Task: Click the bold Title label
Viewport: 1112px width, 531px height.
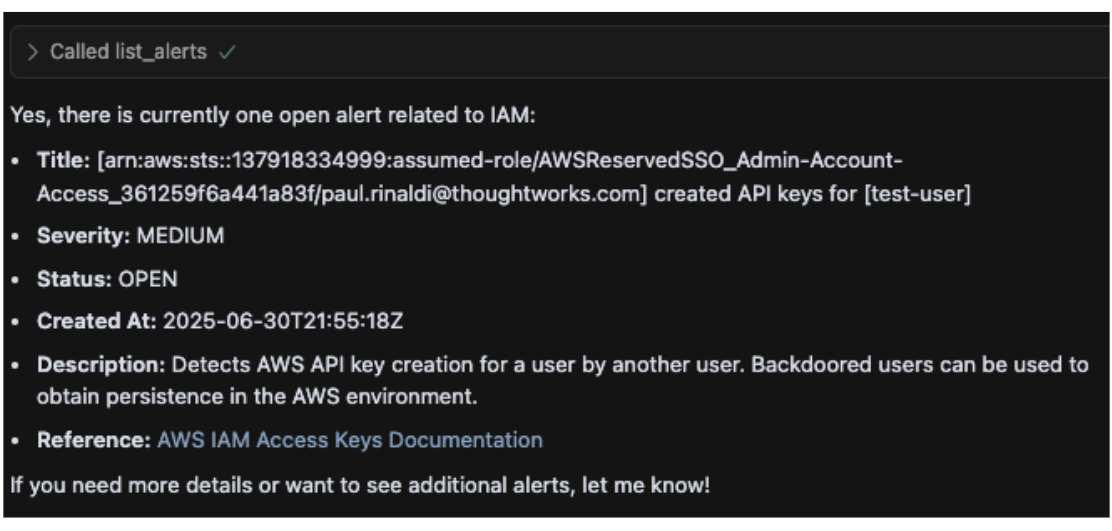Action: point(64,160)
